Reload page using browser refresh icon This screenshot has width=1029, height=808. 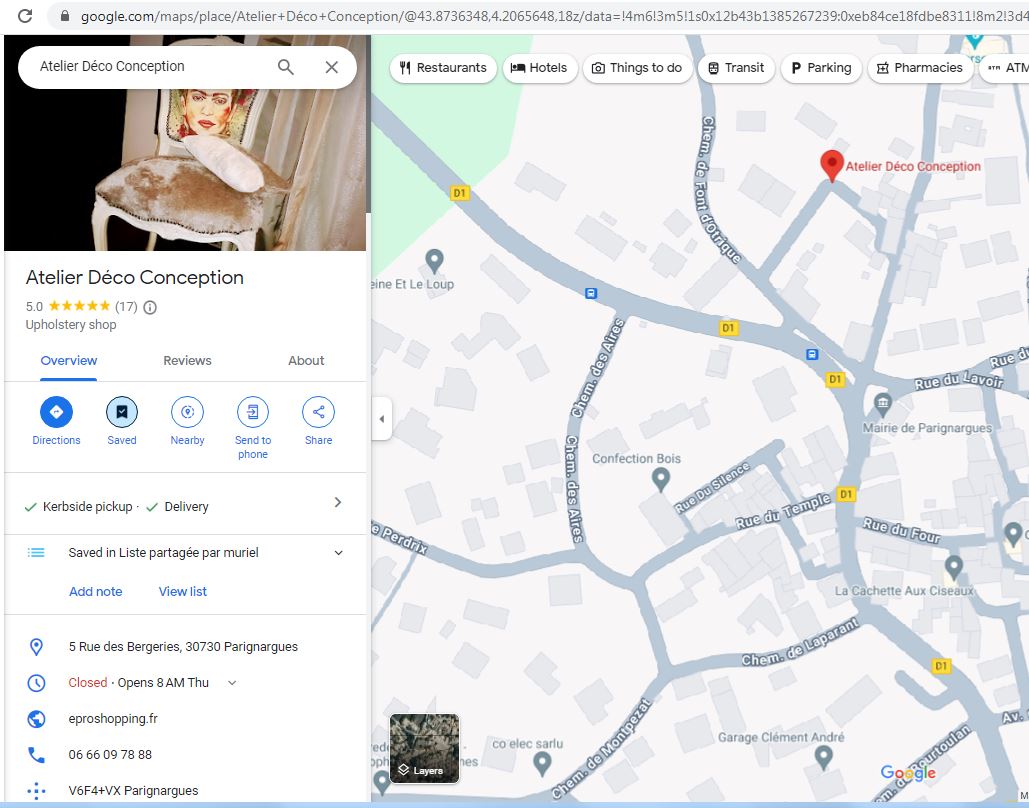pos(26,16)
